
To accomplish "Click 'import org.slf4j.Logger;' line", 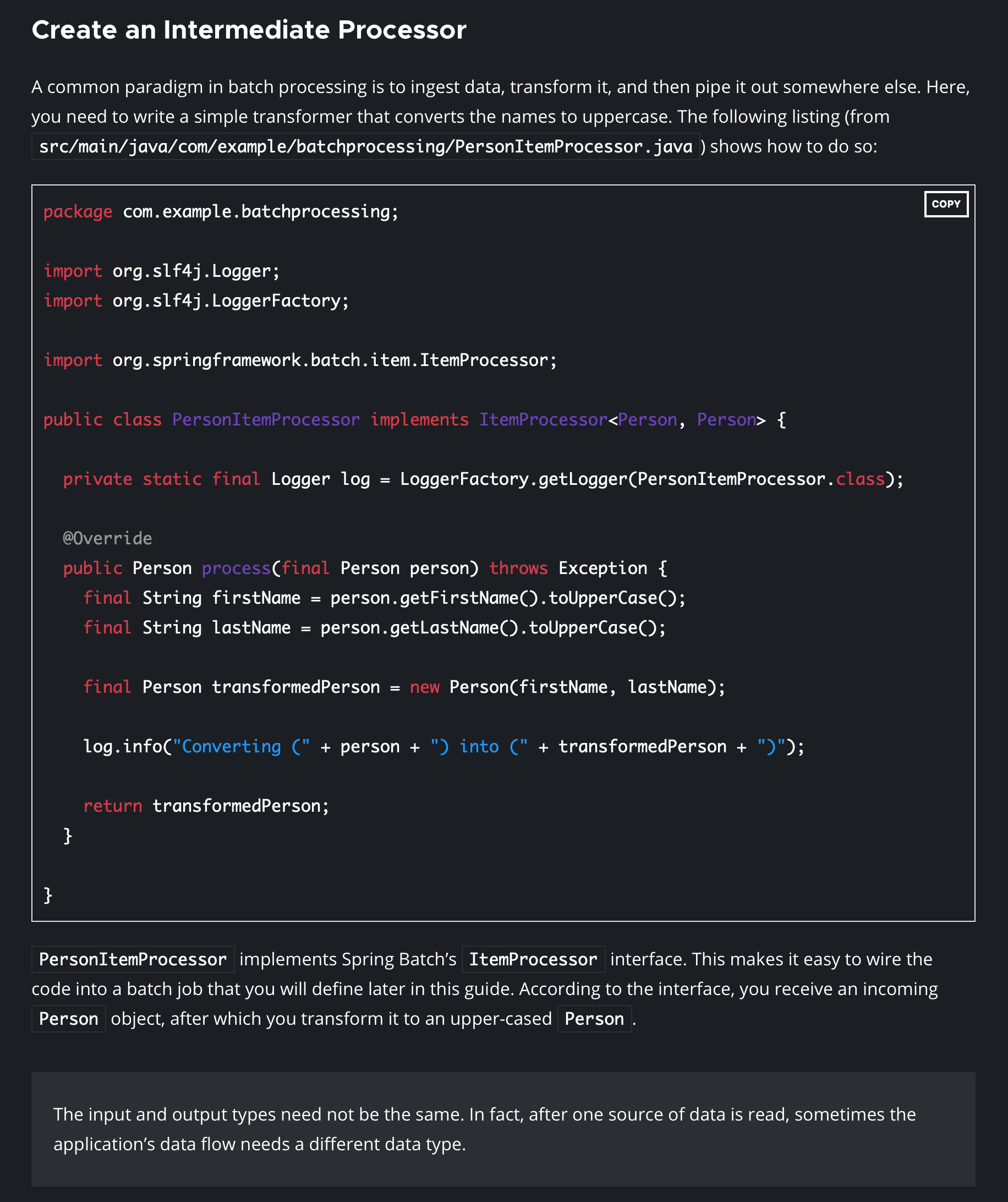I will click(x=161, y=271).
